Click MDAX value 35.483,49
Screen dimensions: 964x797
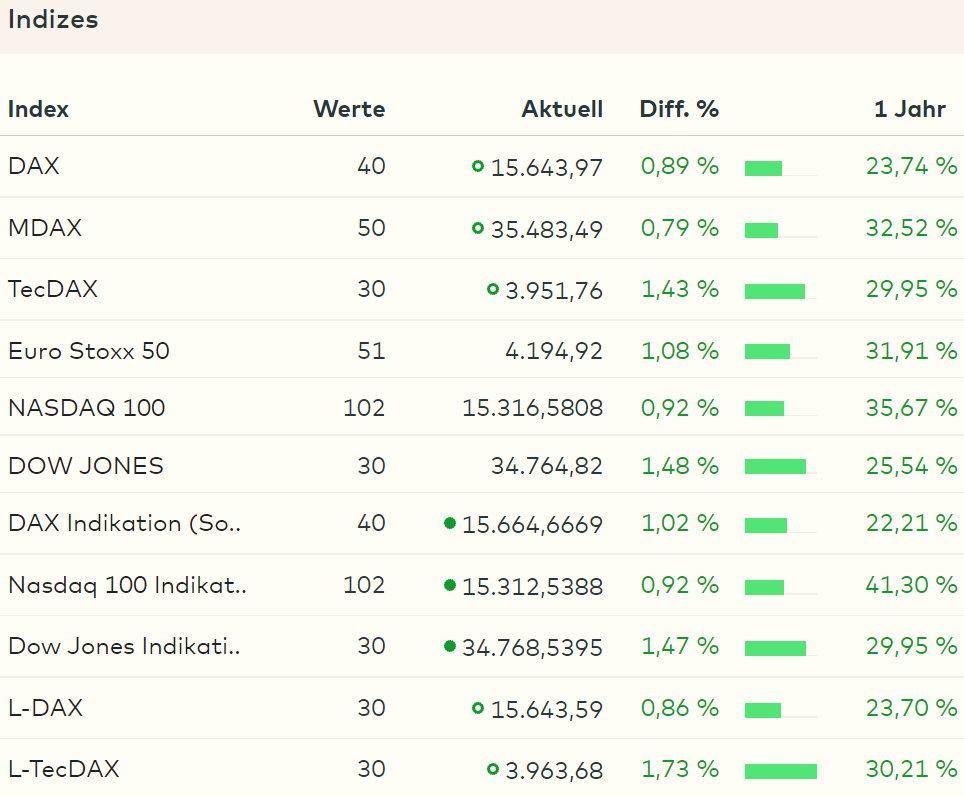[547, 230]
